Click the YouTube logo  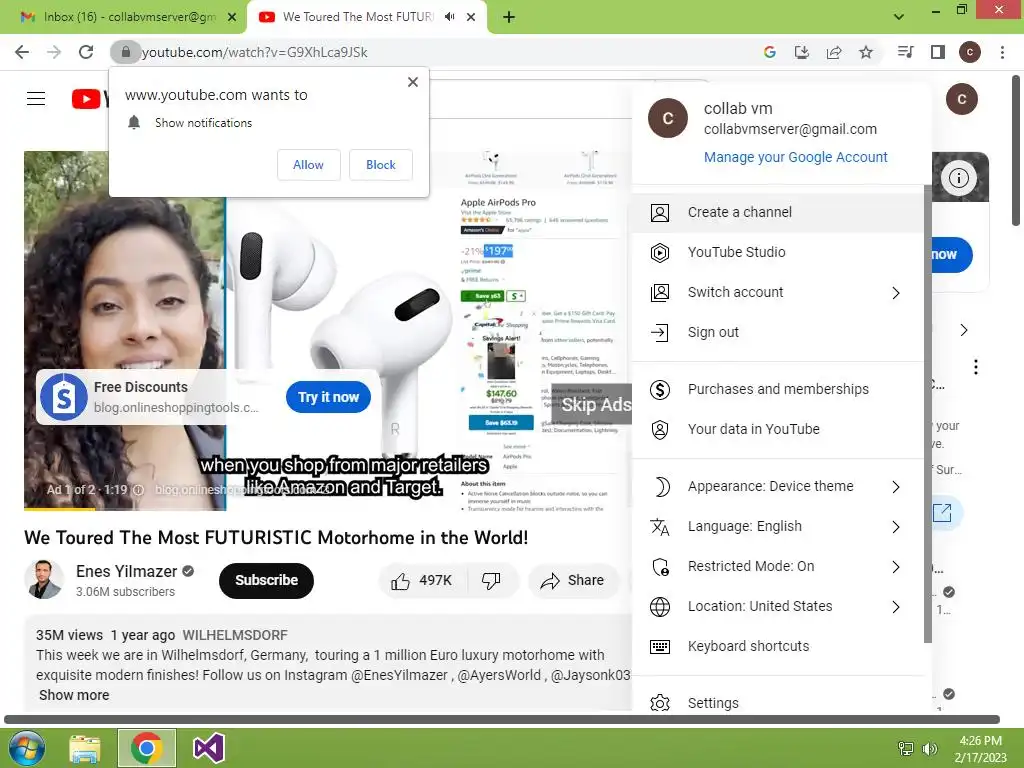[x=89, y=99]
